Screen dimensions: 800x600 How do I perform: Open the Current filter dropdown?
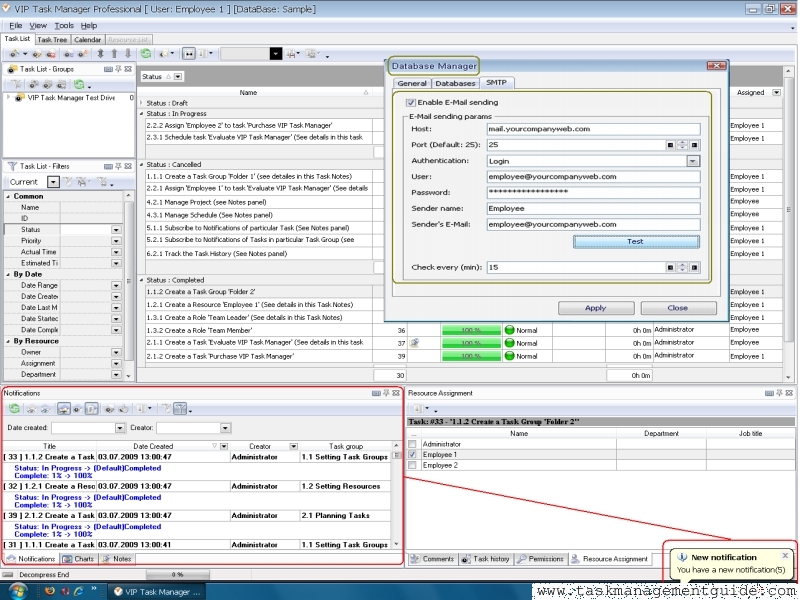click(x=53, y=182)
